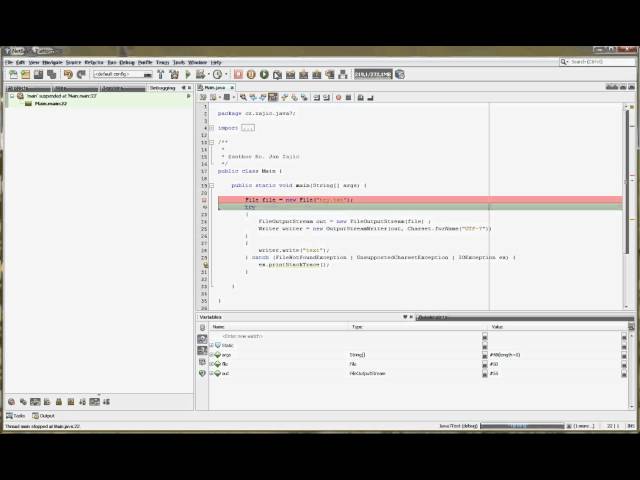The width and height of the screenshot is (640, 480).
Task: Click the Save All toolbar icon
Action: coord(52,74)
